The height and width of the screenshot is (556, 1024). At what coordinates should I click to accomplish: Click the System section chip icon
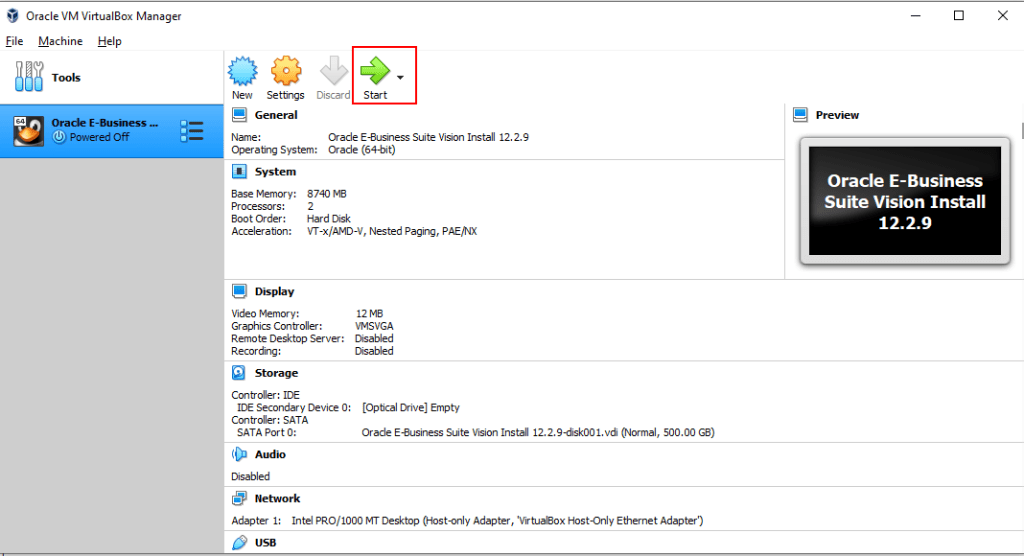[240, 171]
